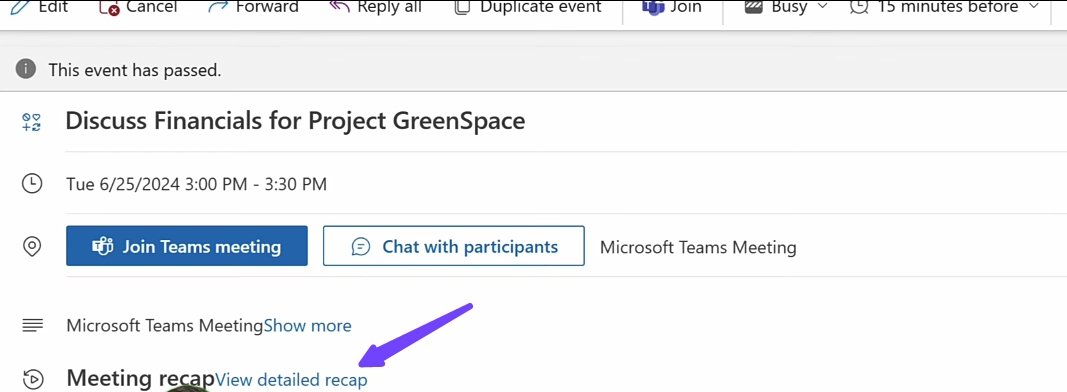Open the View detailed recap link

[x=291, y=380]
